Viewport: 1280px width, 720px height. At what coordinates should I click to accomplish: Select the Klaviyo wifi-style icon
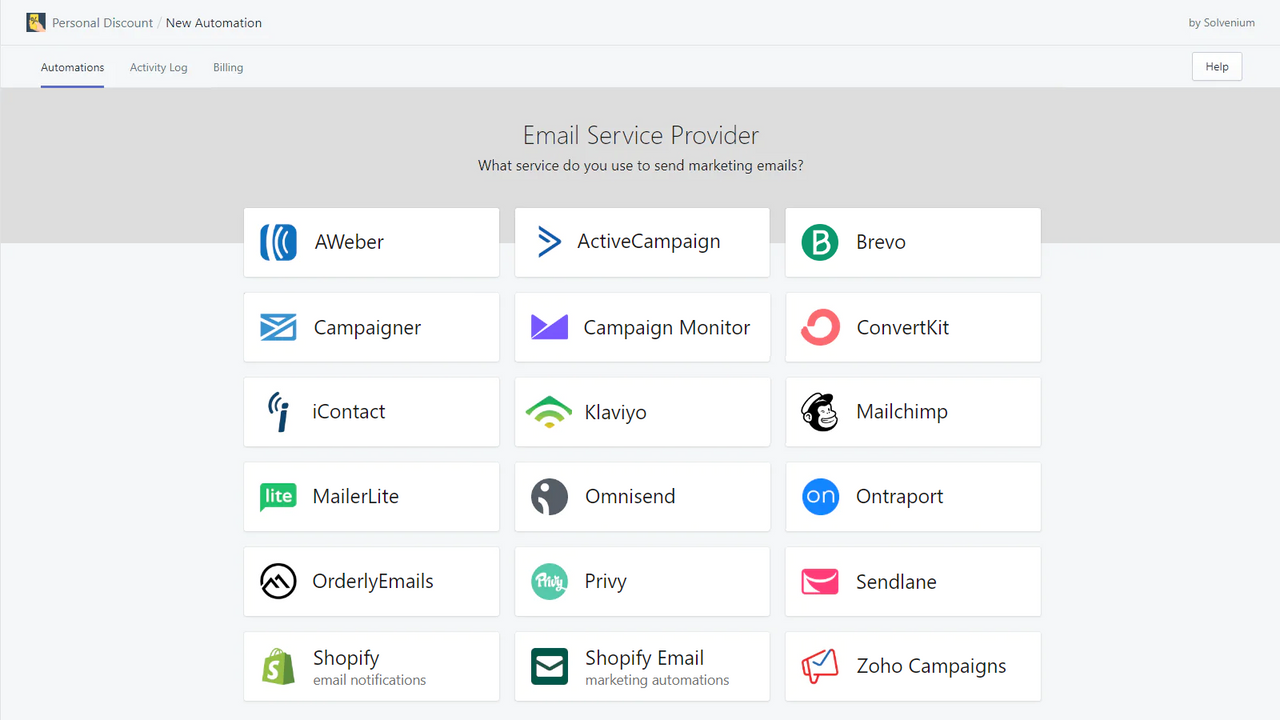coord(549,411)
